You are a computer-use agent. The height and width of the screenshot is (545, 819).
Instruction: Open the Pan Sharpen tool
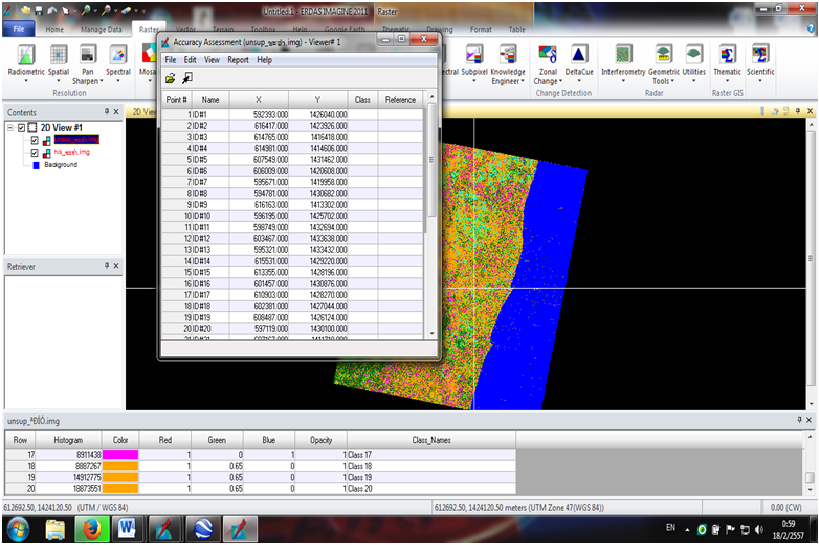88,54
